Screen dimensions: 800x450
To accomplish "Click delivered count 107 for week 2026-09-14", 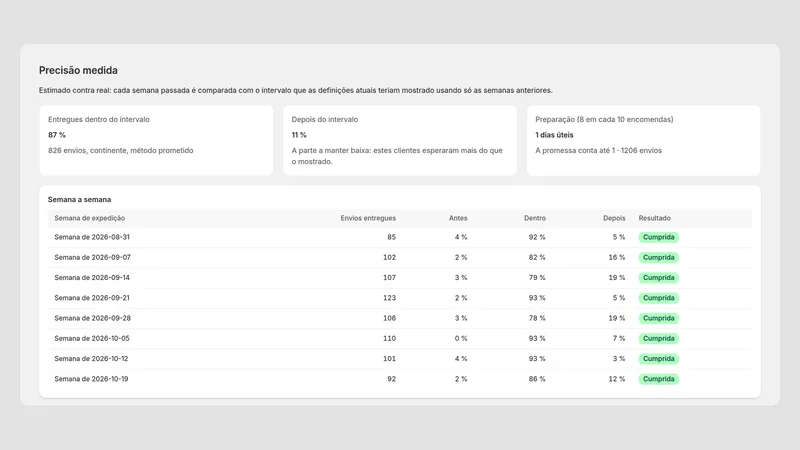I will [x=389, y=278].
